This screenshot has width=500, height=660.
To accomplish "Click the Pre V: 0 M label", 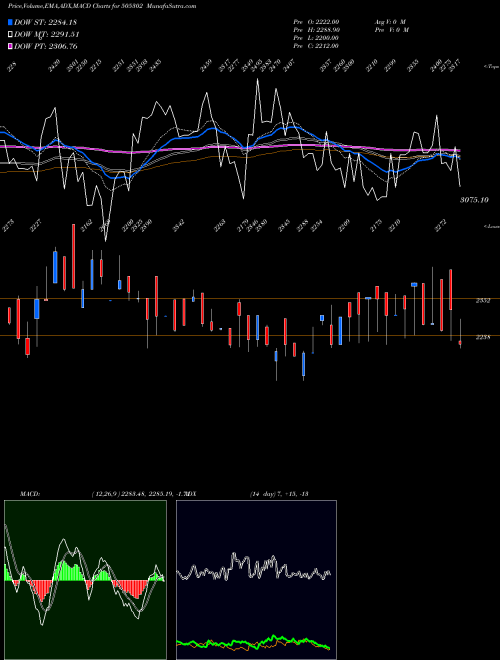I will coord(391,30).
